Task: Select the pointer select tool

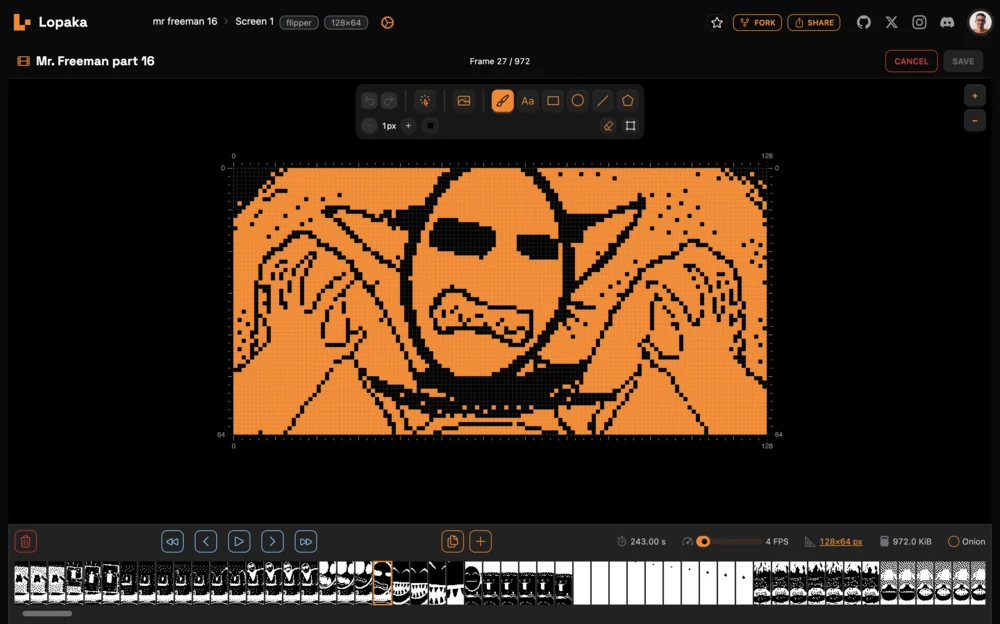Action: click(425, 101)
